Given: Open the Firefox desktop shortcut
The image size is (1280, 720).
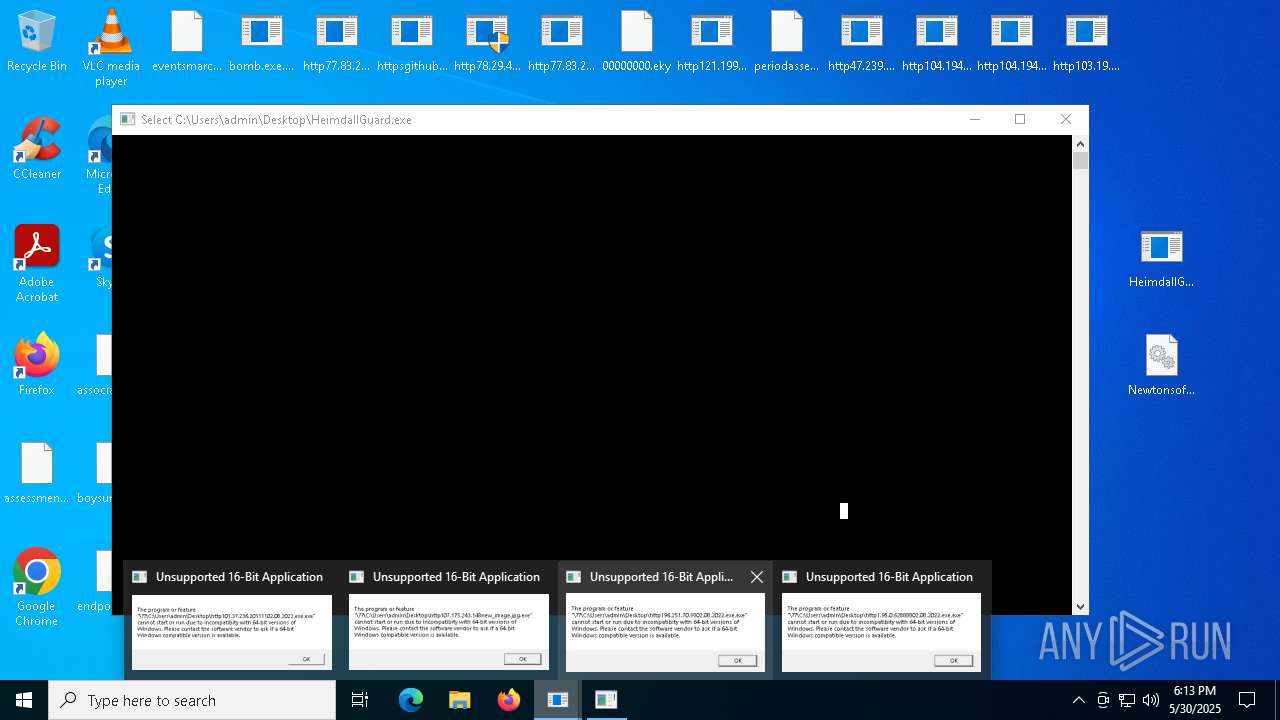Looking at the screenshot, I should [x=37, y=365].
